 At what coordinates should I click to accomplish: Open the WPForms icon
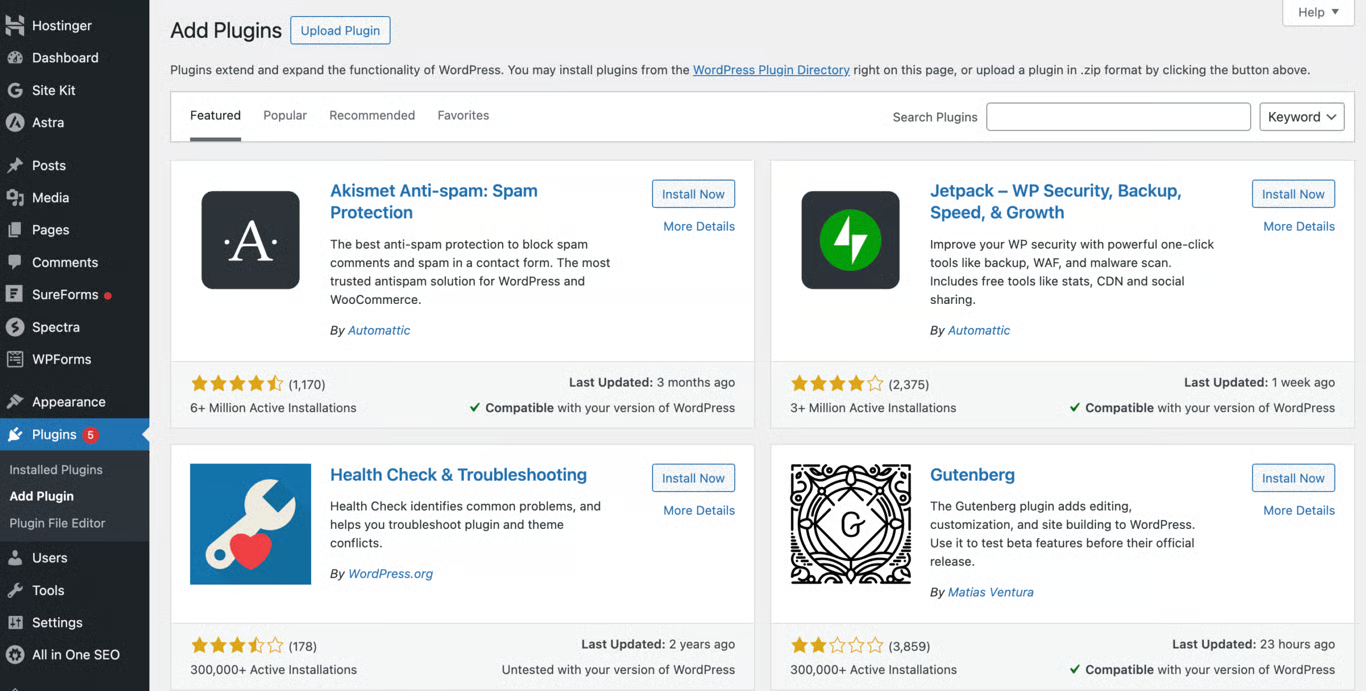(15, 359)
